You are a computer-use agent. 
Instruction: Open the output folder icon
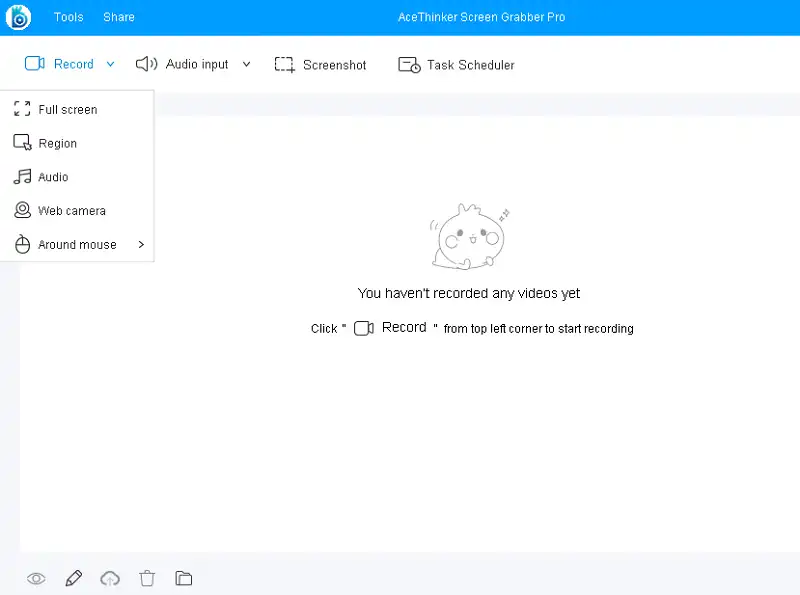pos(183,578)
